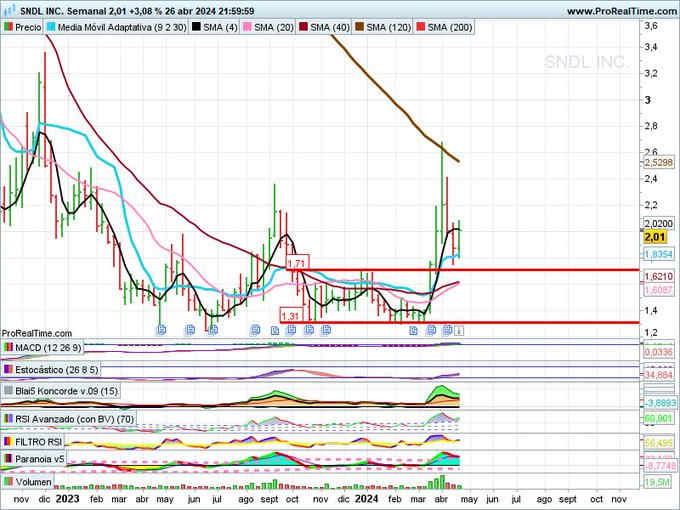This screenshot has width=680, height=510.
Task: Click the 1,8354 adaptive average value tag
Action: point(659,254)
